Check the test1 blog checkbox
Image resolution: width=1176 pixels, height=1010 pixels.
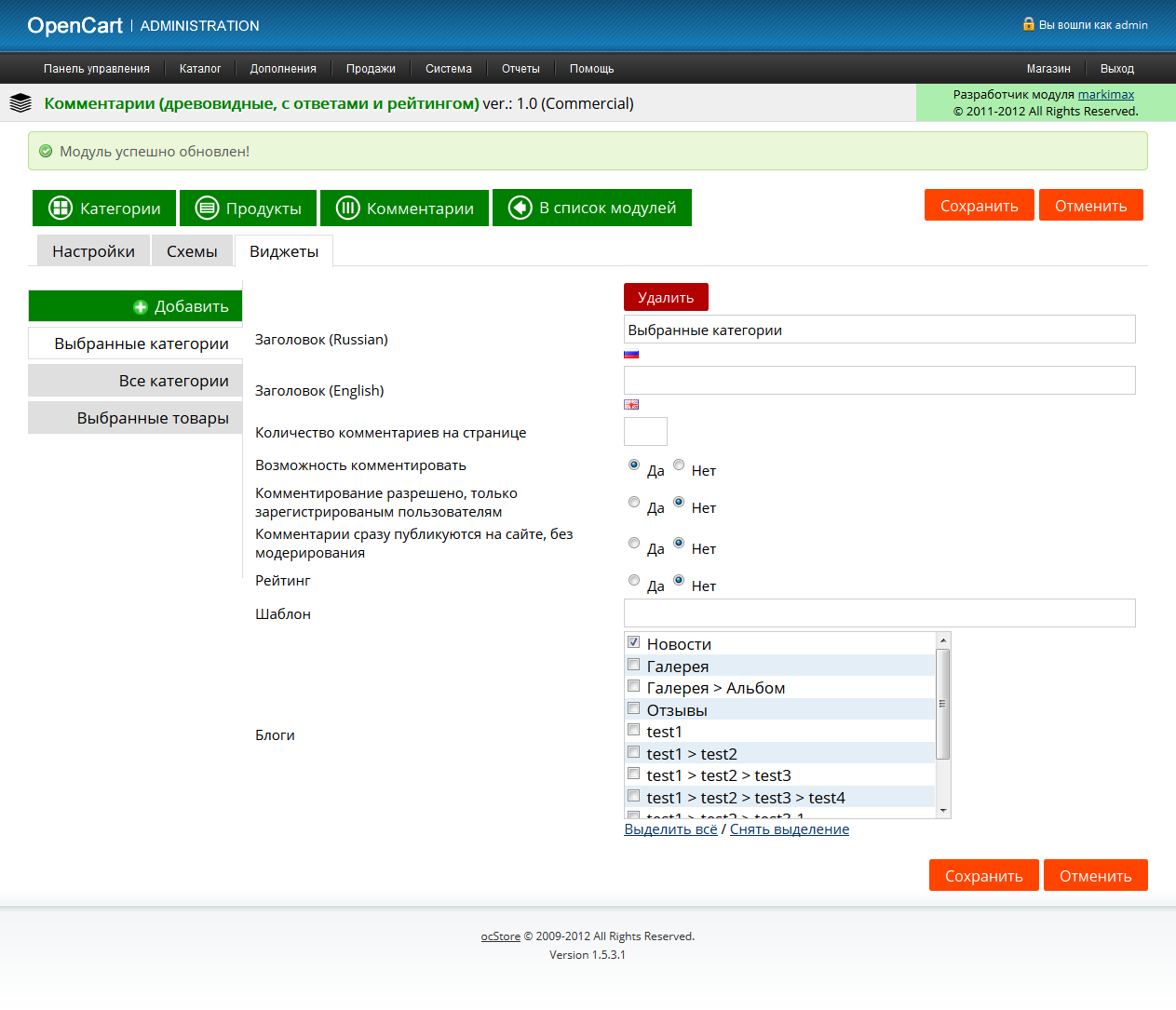634,730
